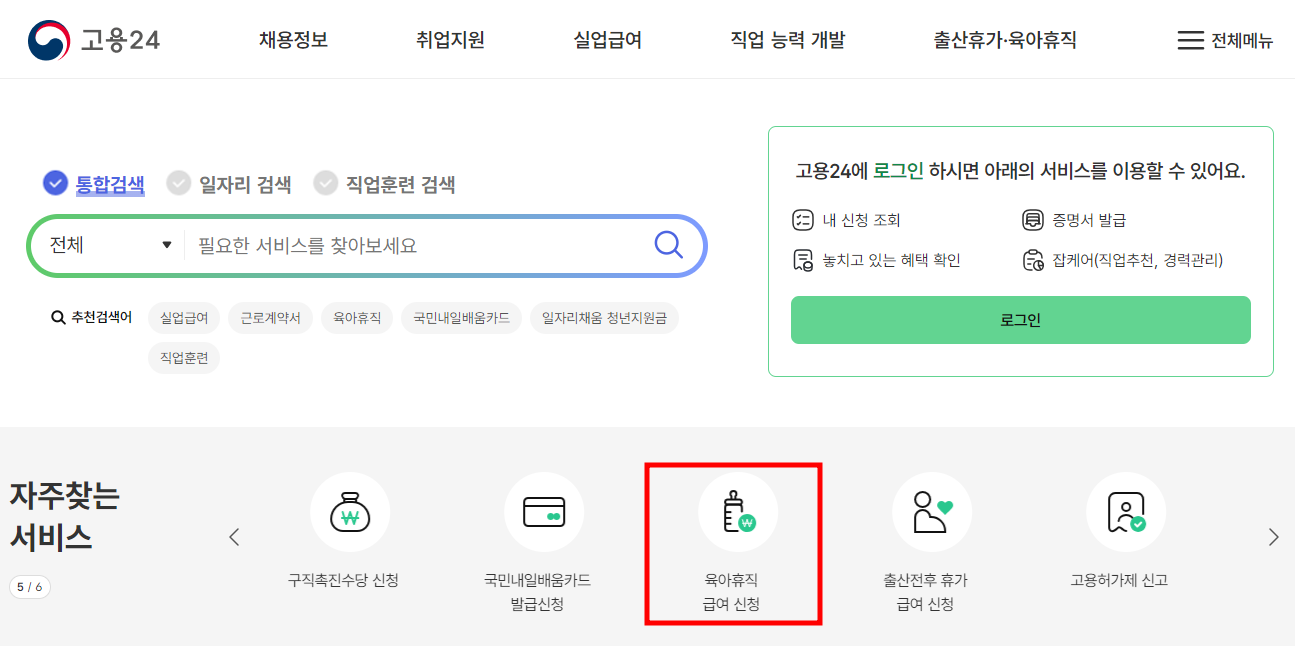Select the 일자리 검색 option
The width and height of the screenshot is (1295, 646).
pos(229,184)
